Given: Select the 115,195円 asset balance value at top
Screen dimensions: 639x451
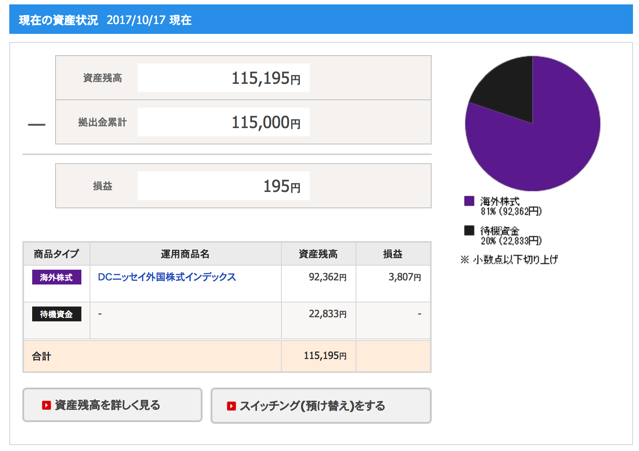Looking at the screenshot, I should 266,78.
